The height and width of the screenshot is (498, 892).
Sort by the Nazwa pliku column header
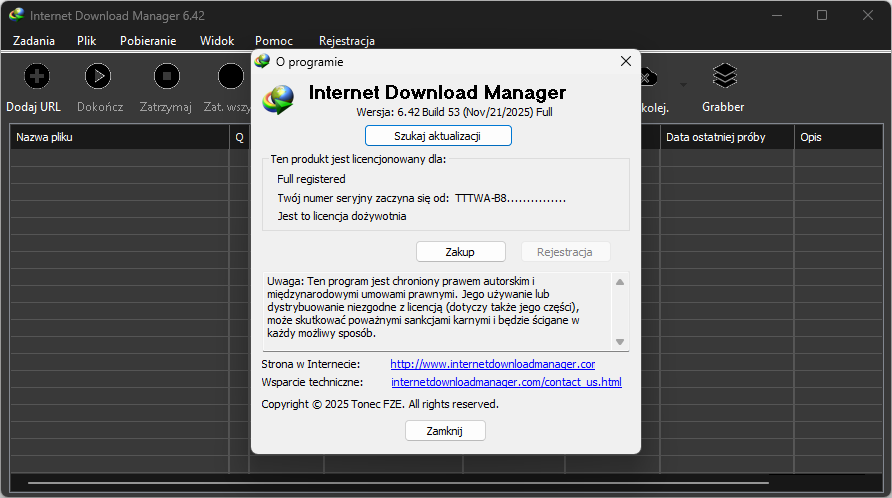pyautogui.click(x=119, y=137)
